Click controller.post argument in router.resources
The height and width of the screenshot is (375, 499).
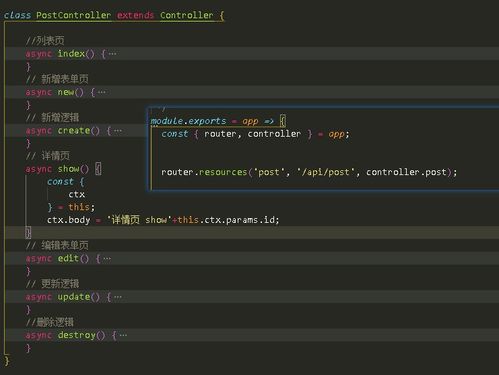coord(406,172)
